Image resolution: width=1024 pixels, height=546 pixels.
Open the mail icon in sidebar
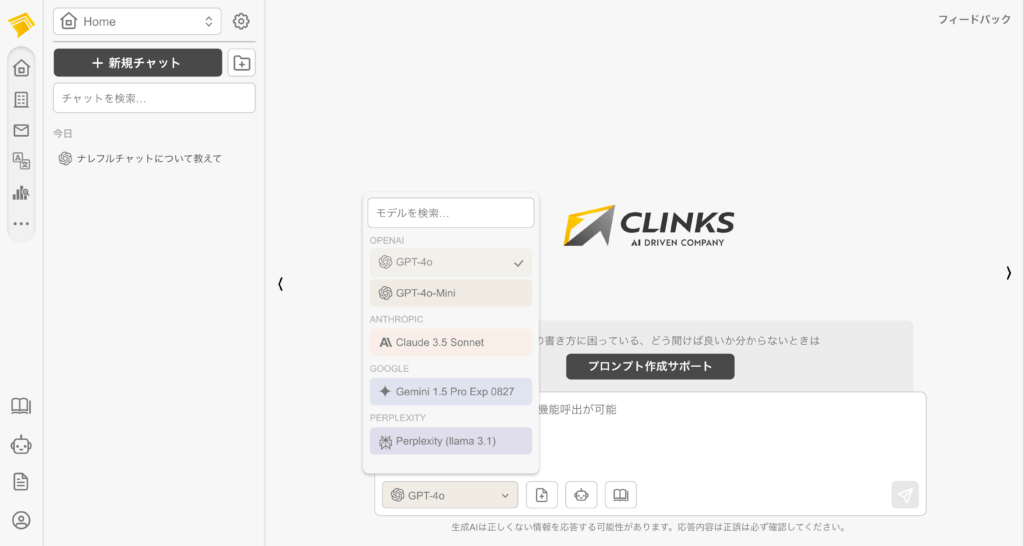coord(21,130)
